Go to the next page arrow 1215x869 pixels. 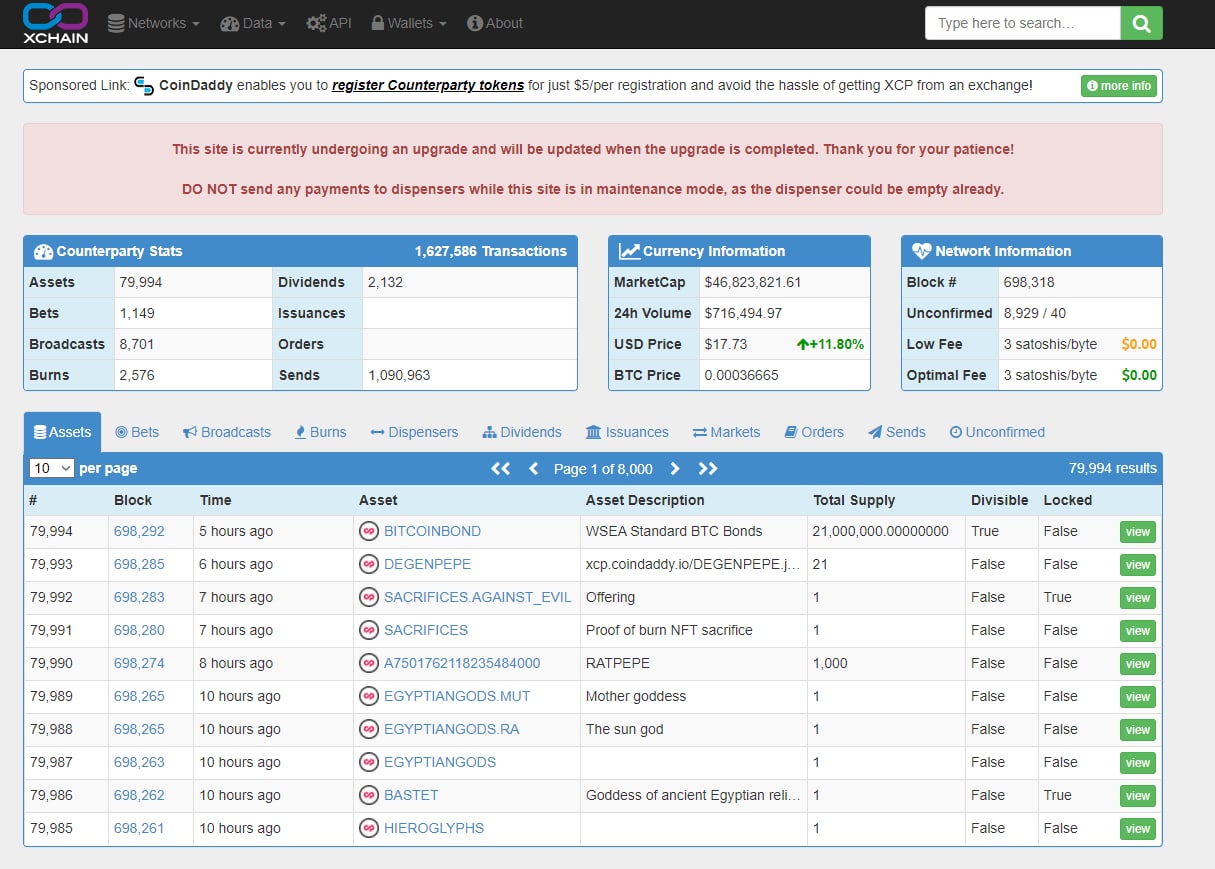tap(675, 468)
